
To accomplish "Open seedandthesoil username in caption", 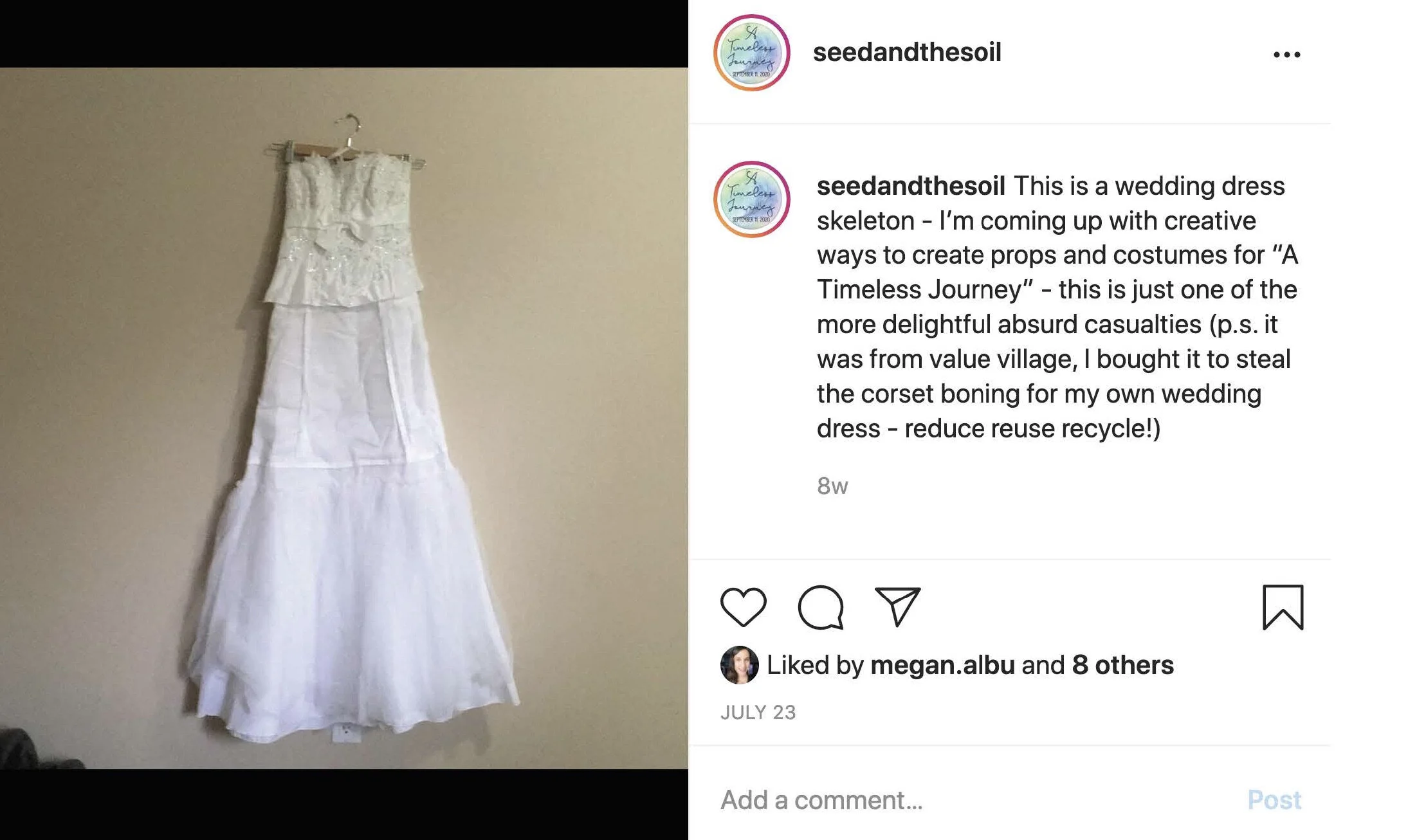I will pyautogui.click(x=911, y=186).
